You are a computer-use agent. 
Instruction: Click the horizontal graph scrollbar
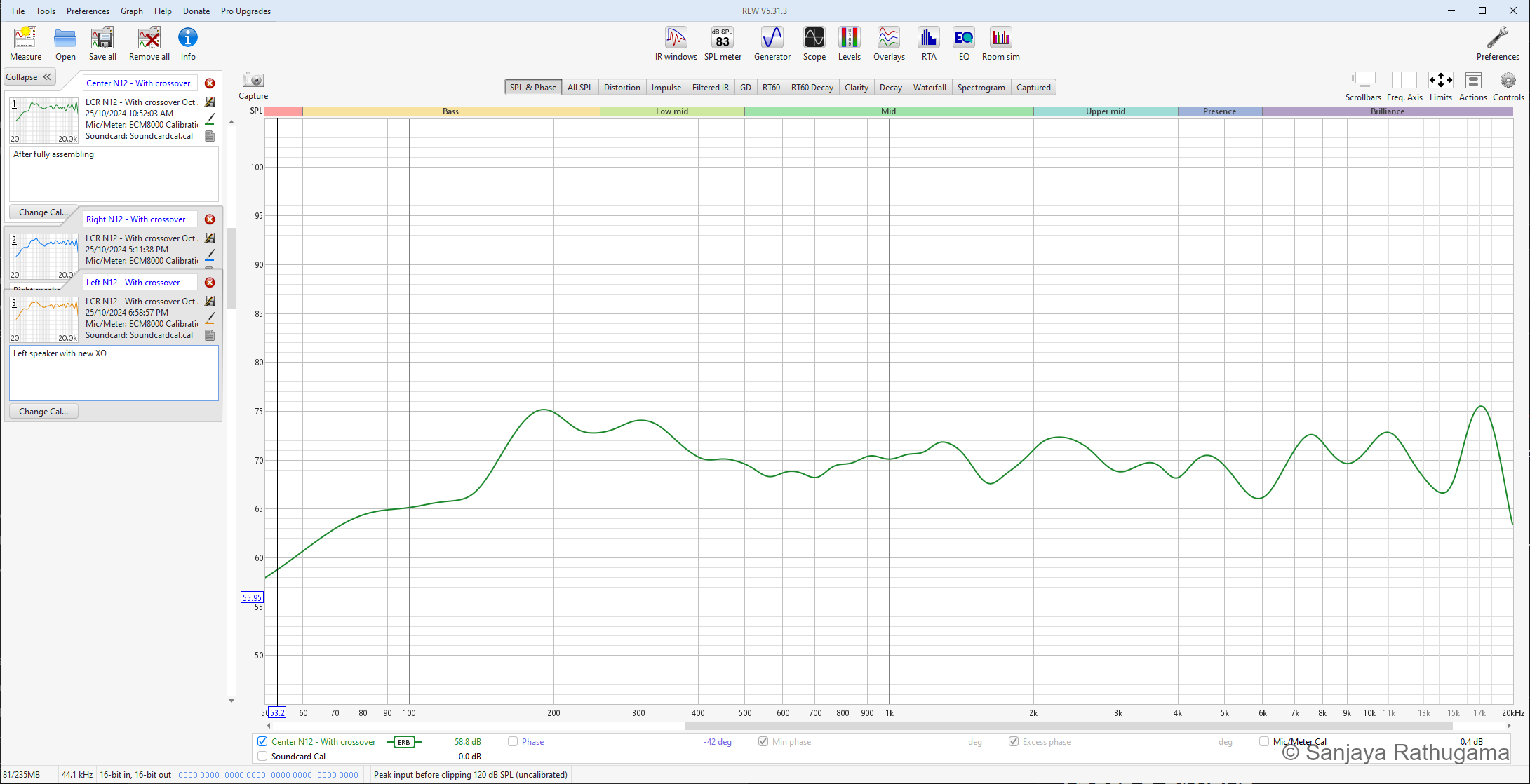pyautogui.click(x=1068, y=726)
